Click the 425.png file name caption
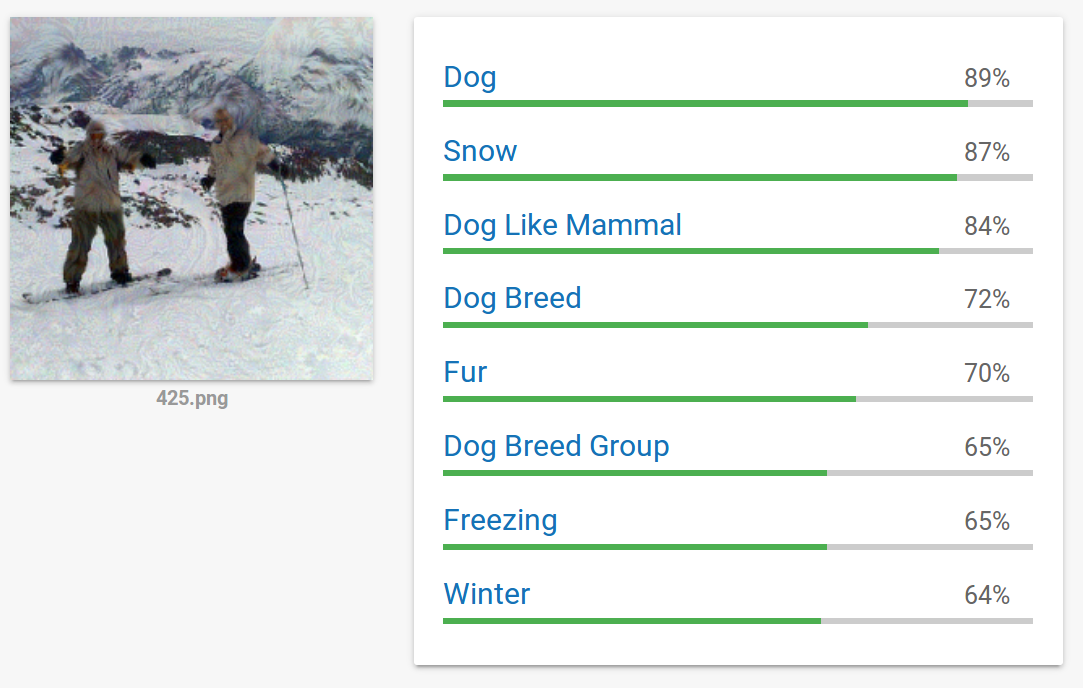 [191, 399]
